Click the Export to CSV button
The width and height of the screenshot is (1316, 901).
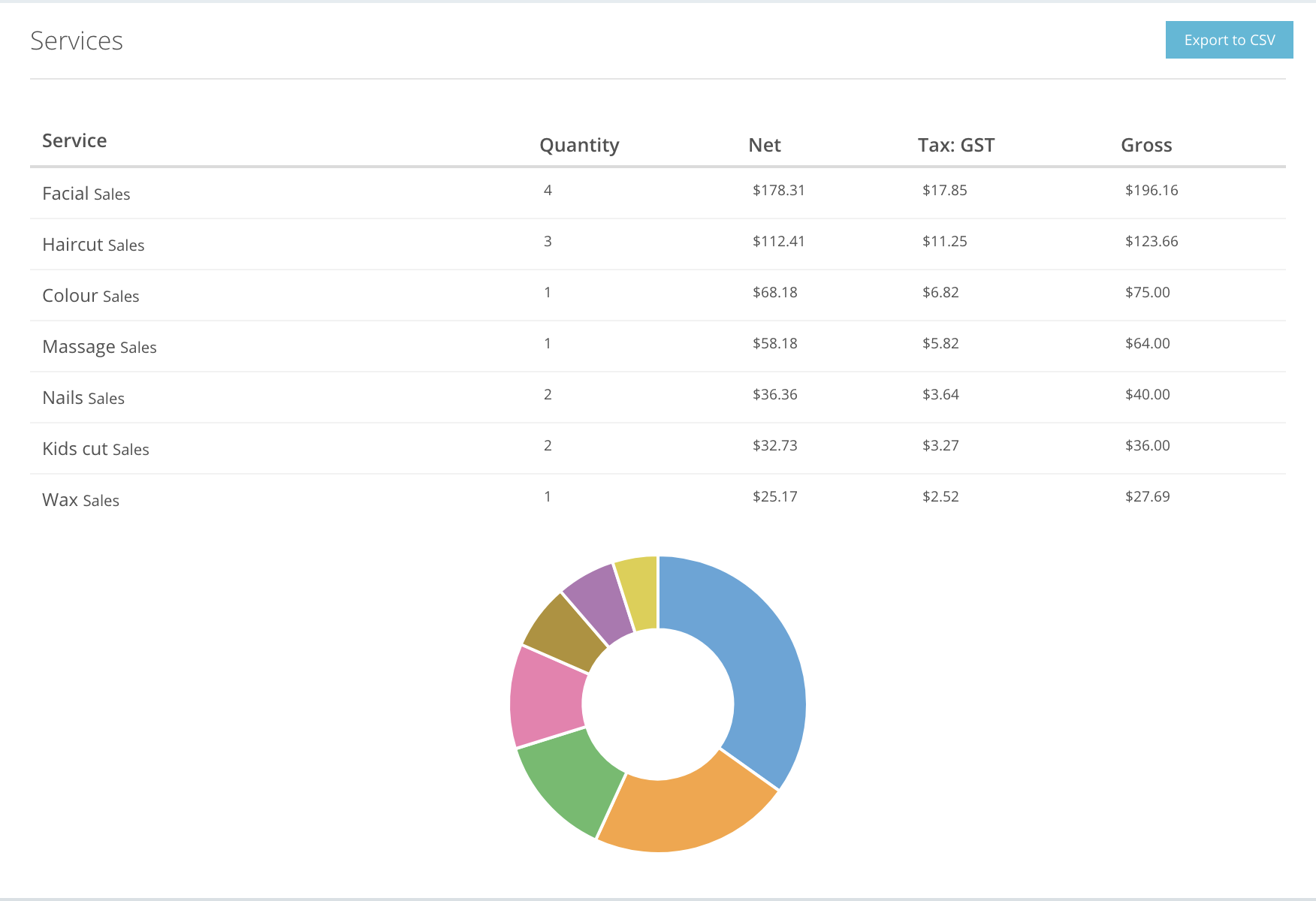[x=1229, y=40]
